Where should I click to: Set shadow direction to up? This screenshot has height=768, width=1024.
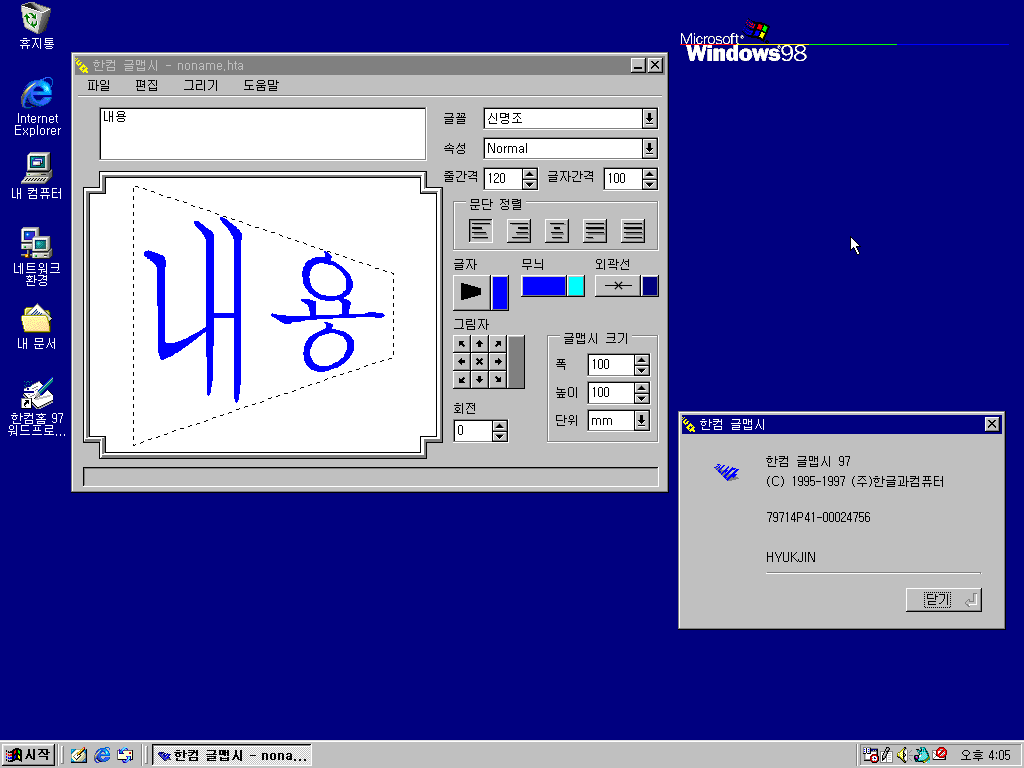pyautogui.click(x=480, y=344)
